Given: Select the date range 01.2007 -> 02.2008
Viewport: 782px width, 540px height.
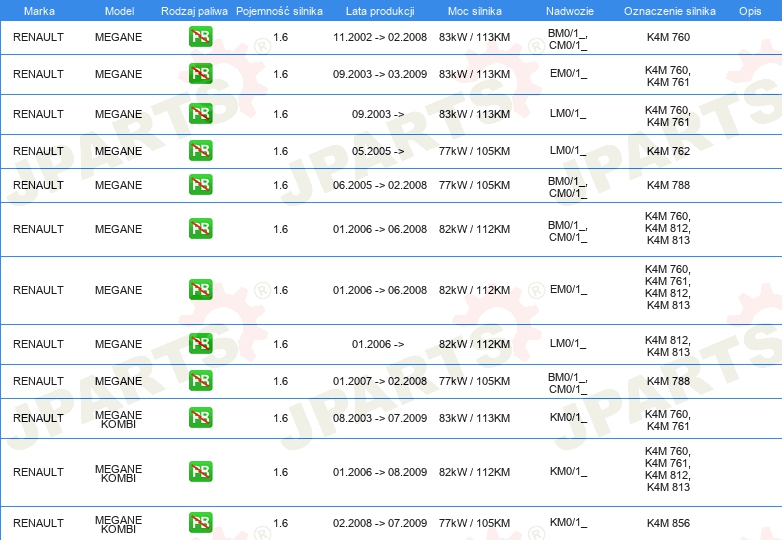Looking at the screenshot, I should 380,381.
